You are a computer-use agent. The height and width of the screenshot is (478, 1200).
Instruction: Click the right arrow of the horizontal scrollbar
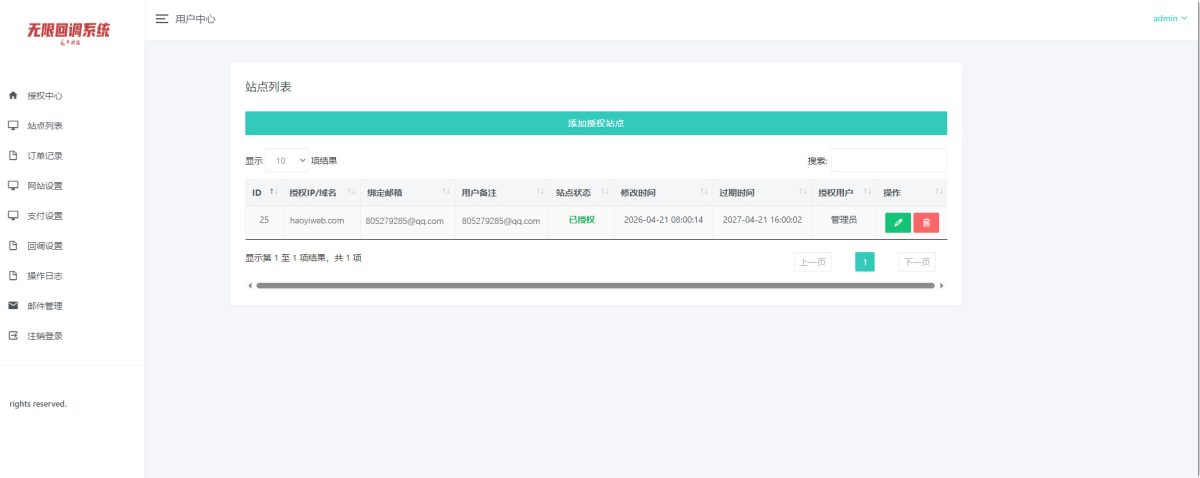pyautogui.click(x=941, y=285)
